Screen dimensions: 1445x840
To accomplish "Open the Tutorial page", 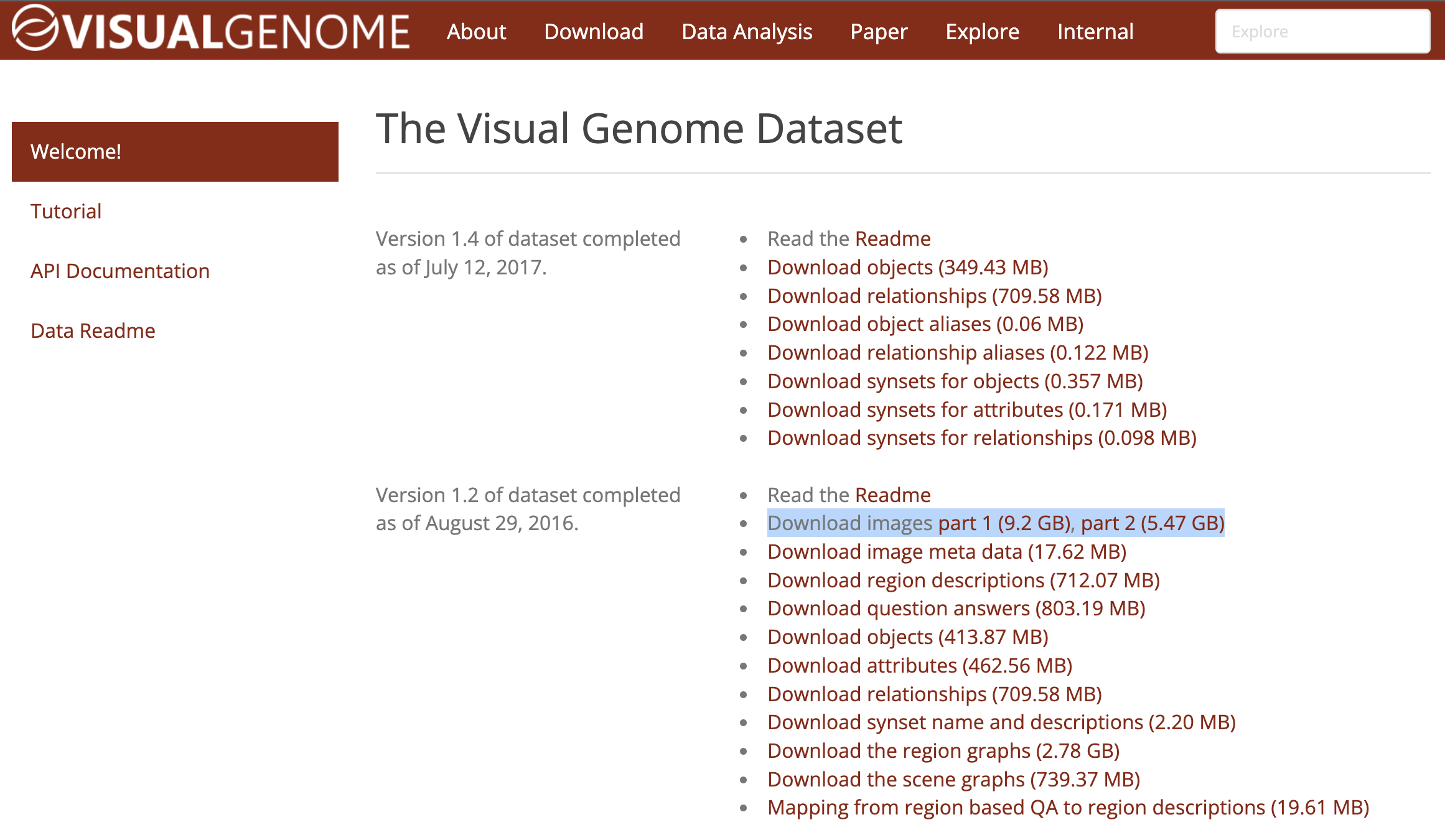I will (65, 211).
